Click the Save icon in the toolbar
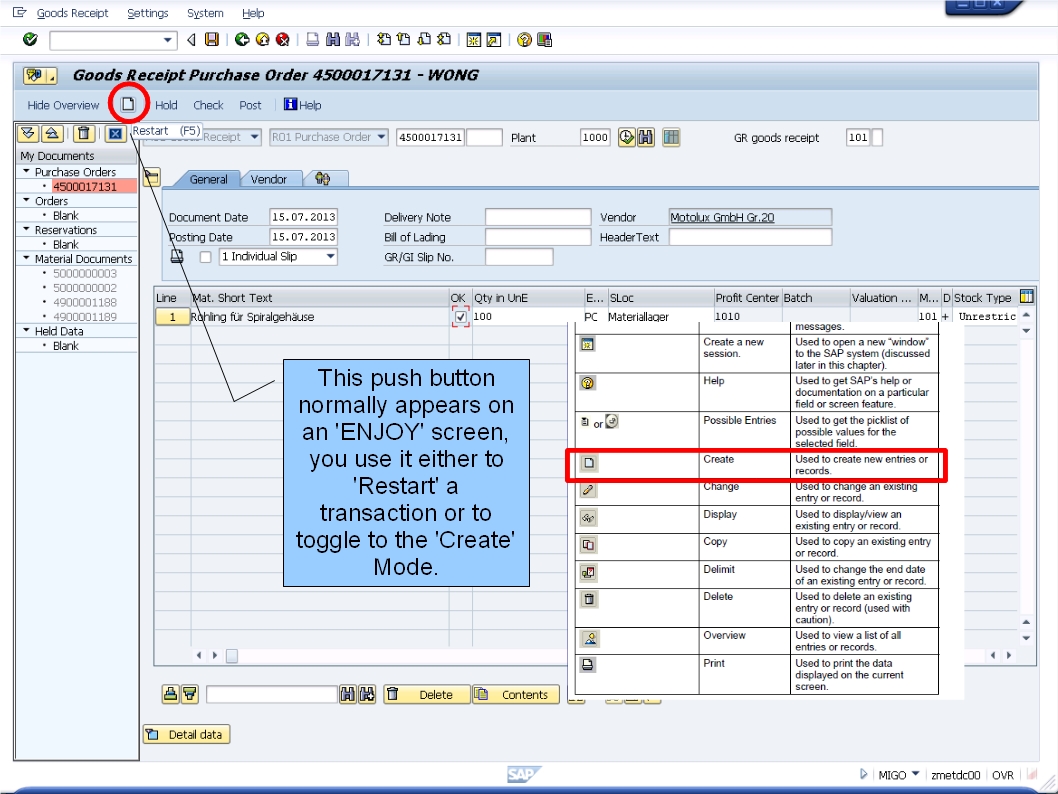This screenshot has width=1058, height=794. tap(210, 40)
